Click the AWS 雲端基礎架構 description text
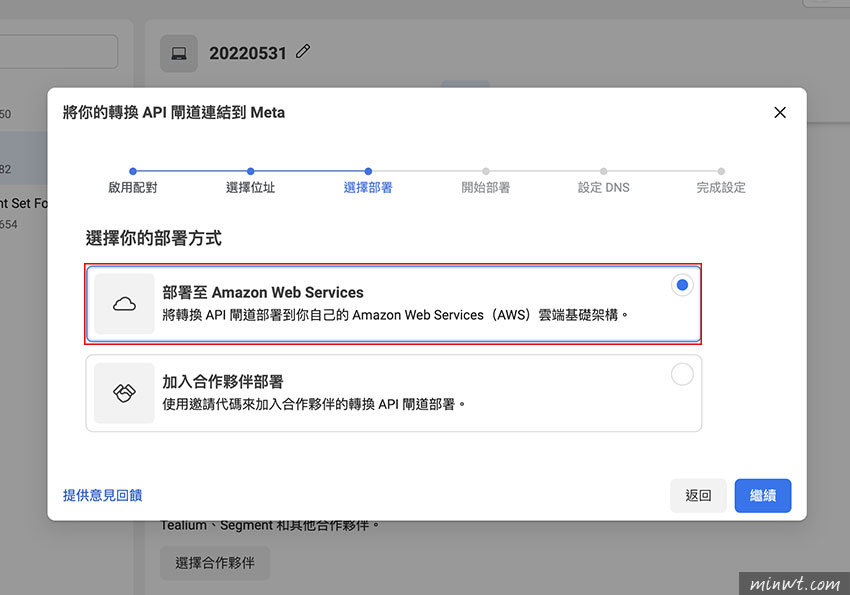Image resolution: width=850 pixels, height=595 pixels. click(x=395, y=315)
